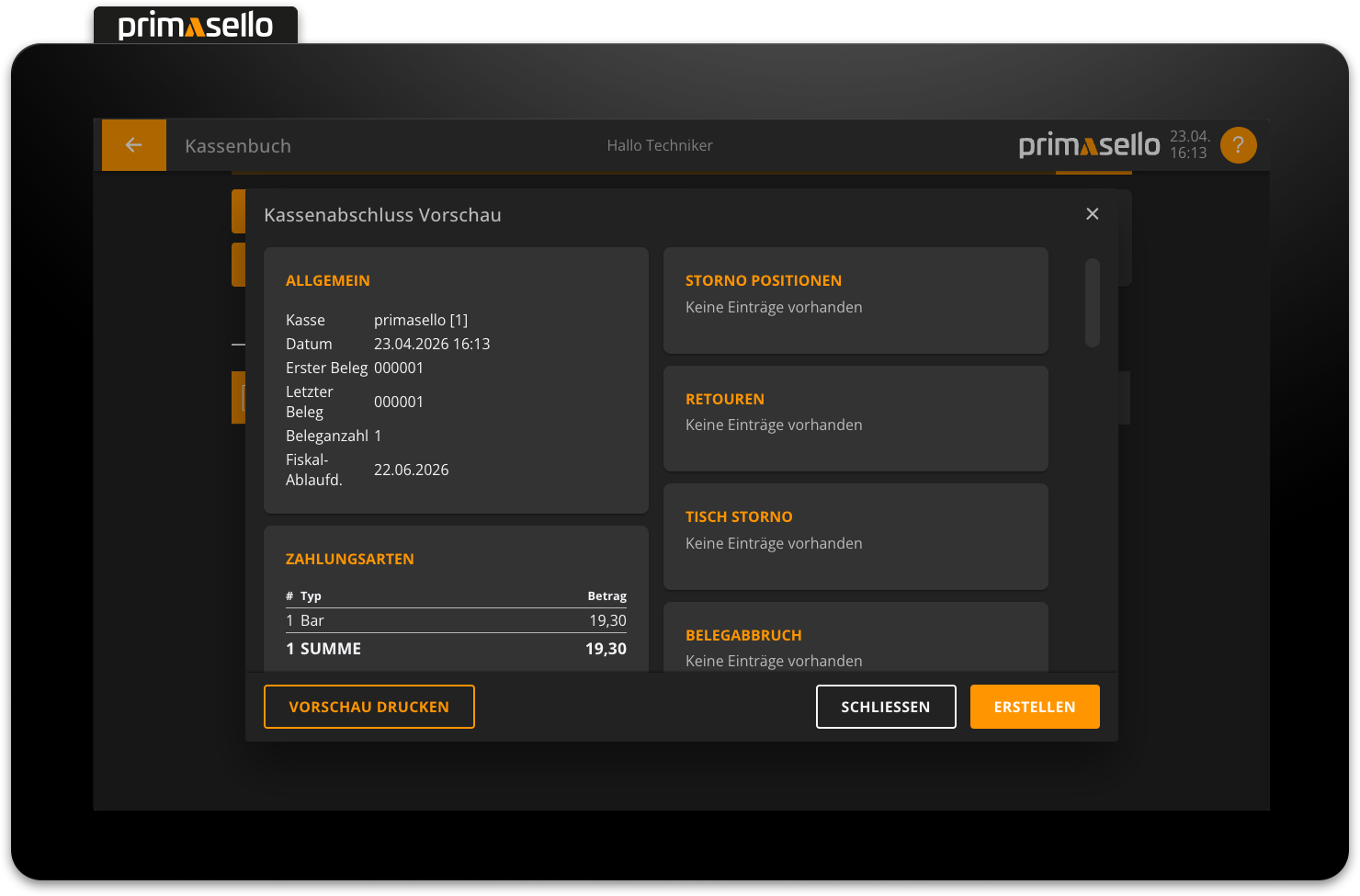Click the Bar payment row
Image resolution: width=1360 pixels, height=896 pixels.
(x=456, y=620)
